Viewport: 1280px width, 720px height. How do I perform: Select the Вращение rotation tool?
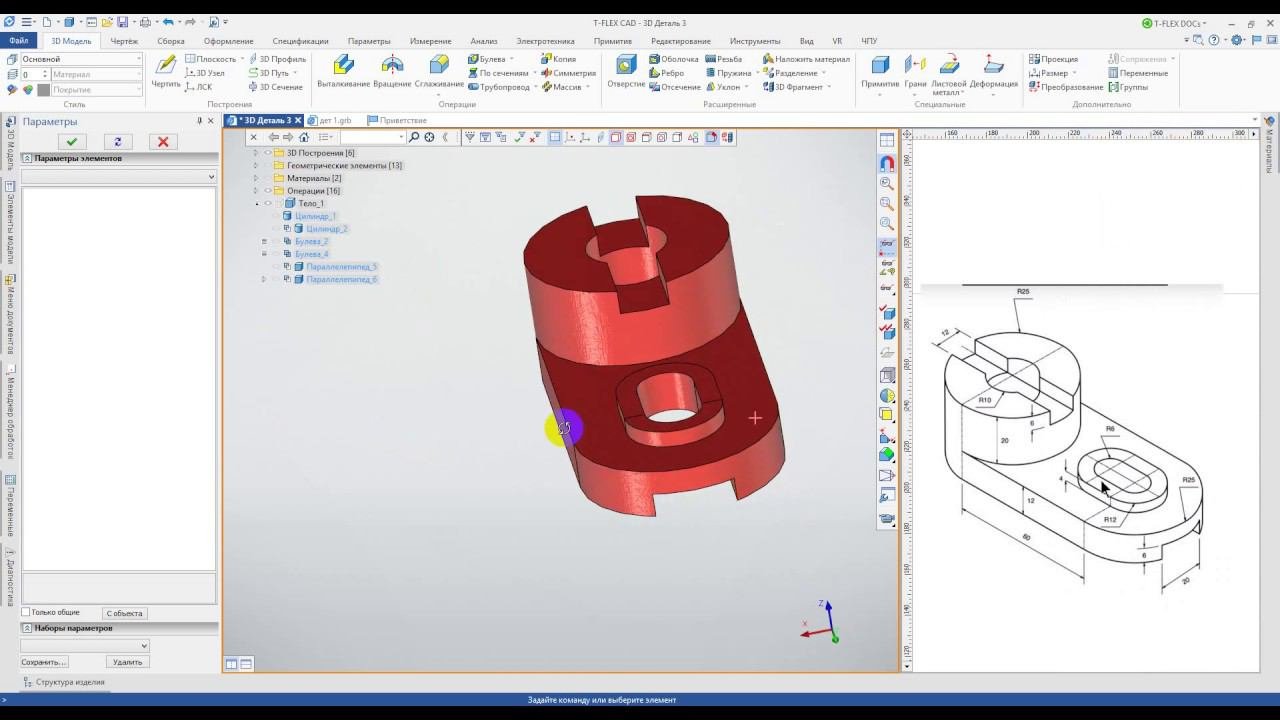392,72
